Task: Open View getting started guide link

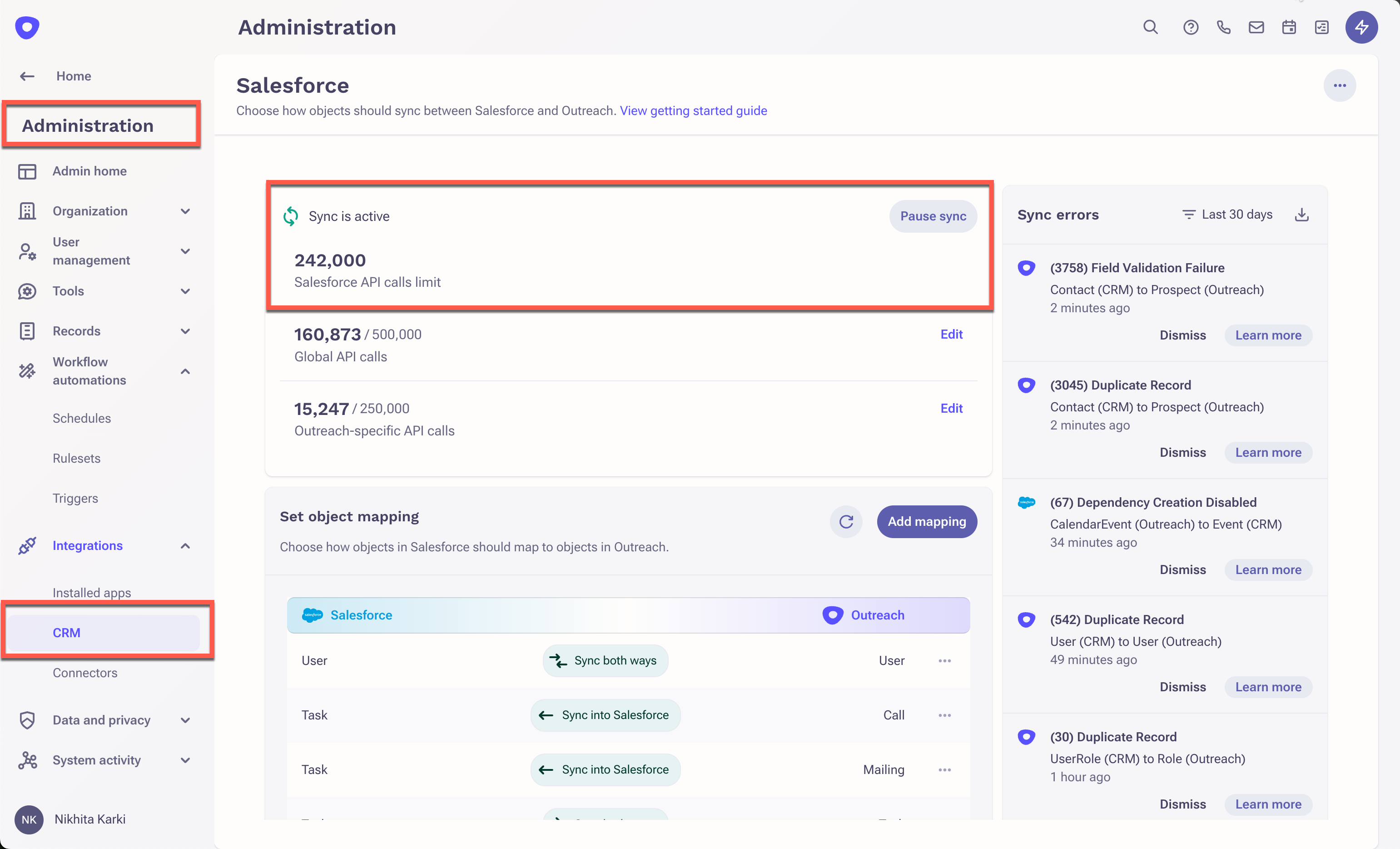Action: (x=693, y=111)
